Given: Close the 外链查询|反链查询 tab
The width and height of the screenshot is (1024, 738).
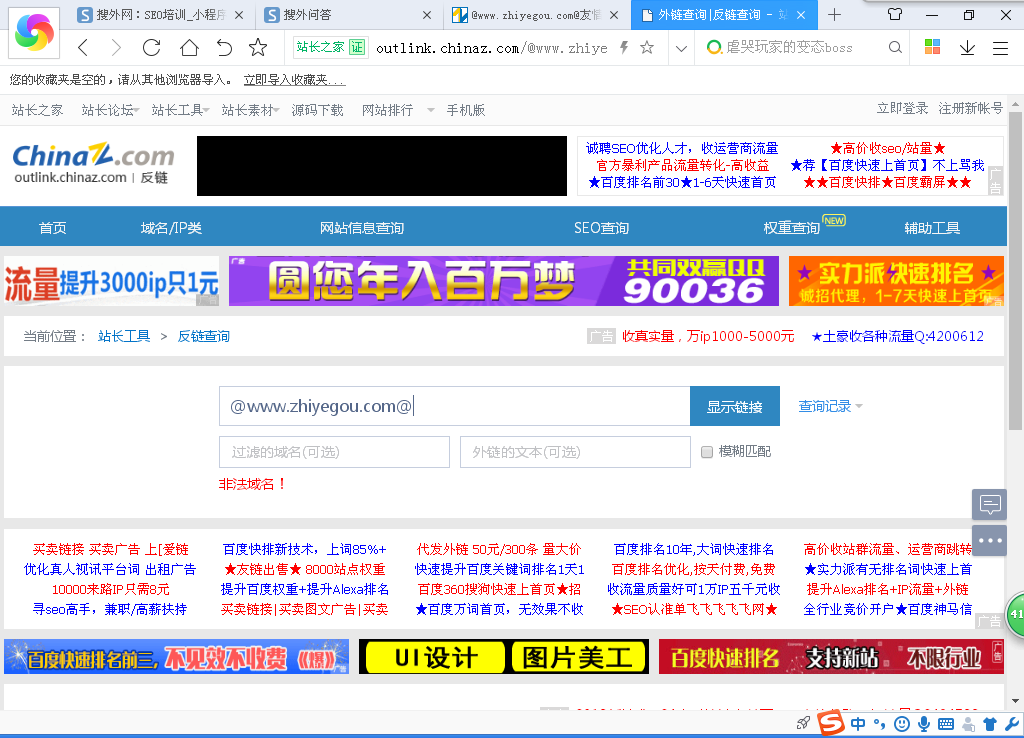Looking at the screenshot, I should (x=801, y=15).
